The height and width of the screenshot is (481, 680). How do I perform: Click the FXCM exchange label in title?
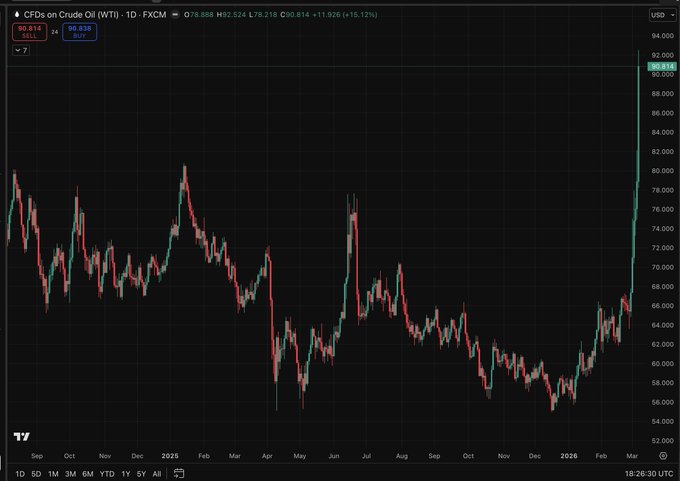click(154, 15)
